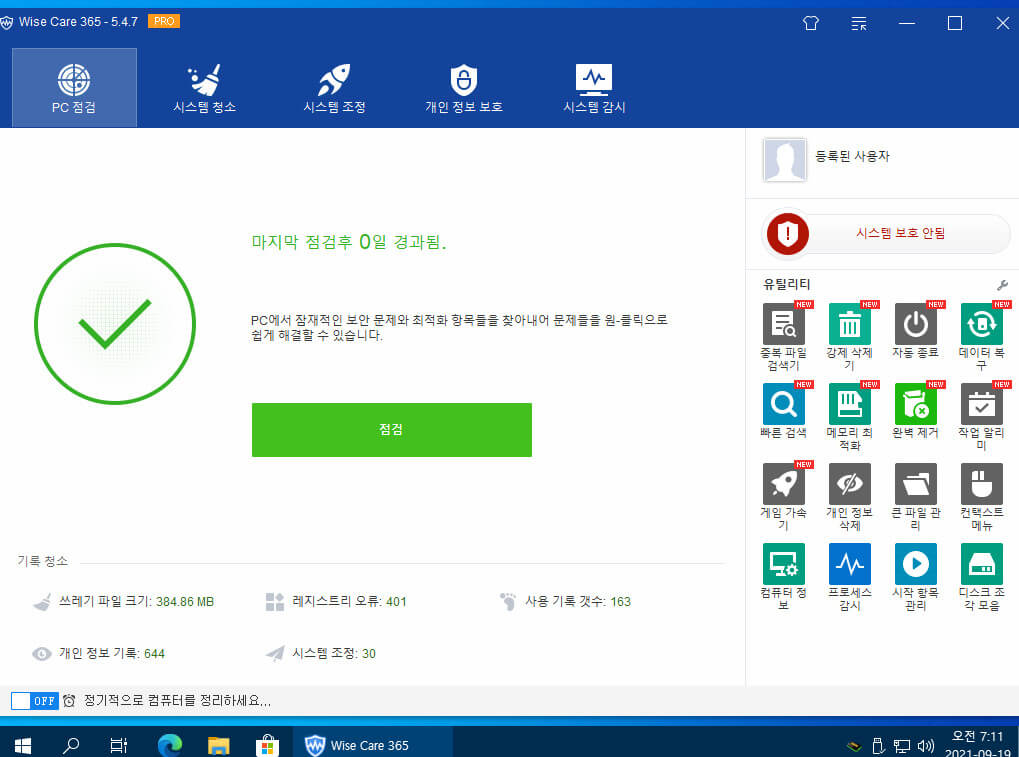Click the alarm clock schedule icon
This screenshot has height=757, width=1019.
pos(69,700)
